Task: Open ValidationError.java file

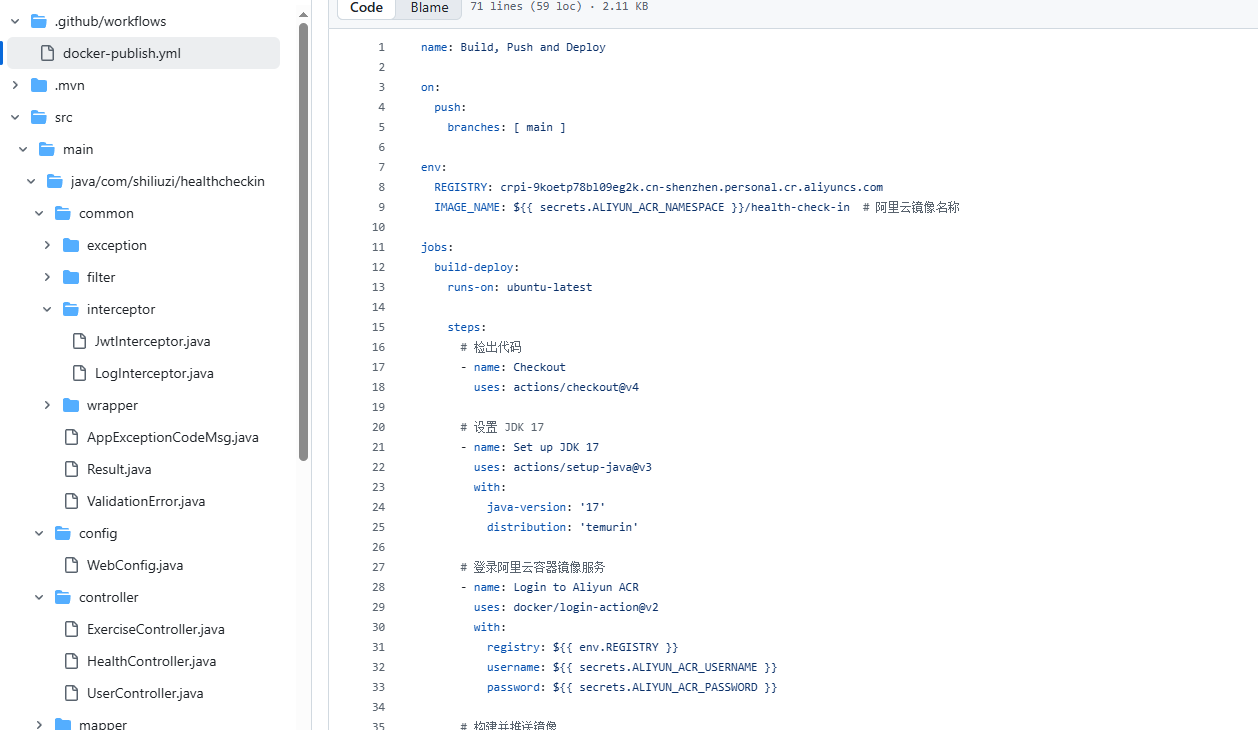Action: 146,501
